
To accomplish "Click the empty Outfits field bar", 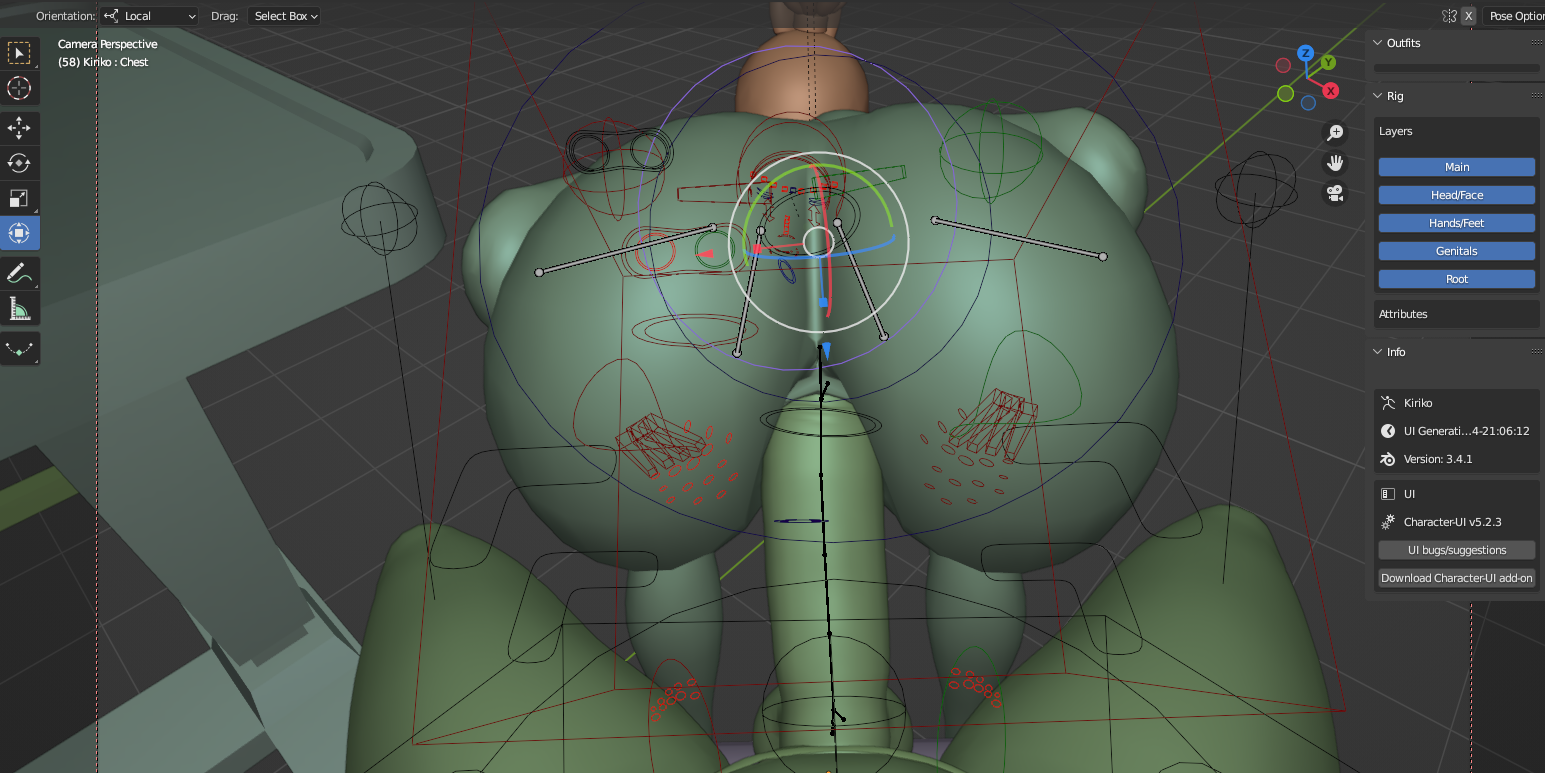I will coord(1457,68).
